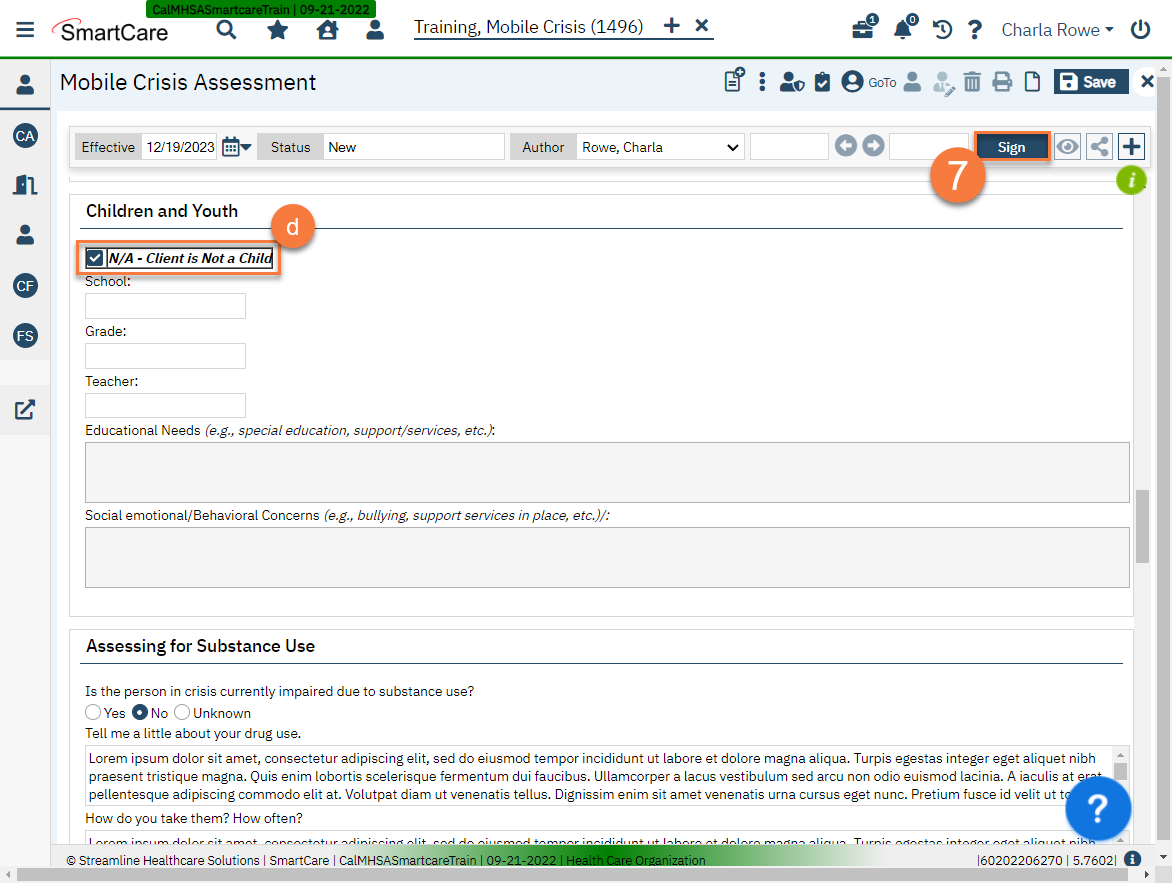
Task: Select the Training, Mobile Crisis client tab
Action: tap(529, 27)
